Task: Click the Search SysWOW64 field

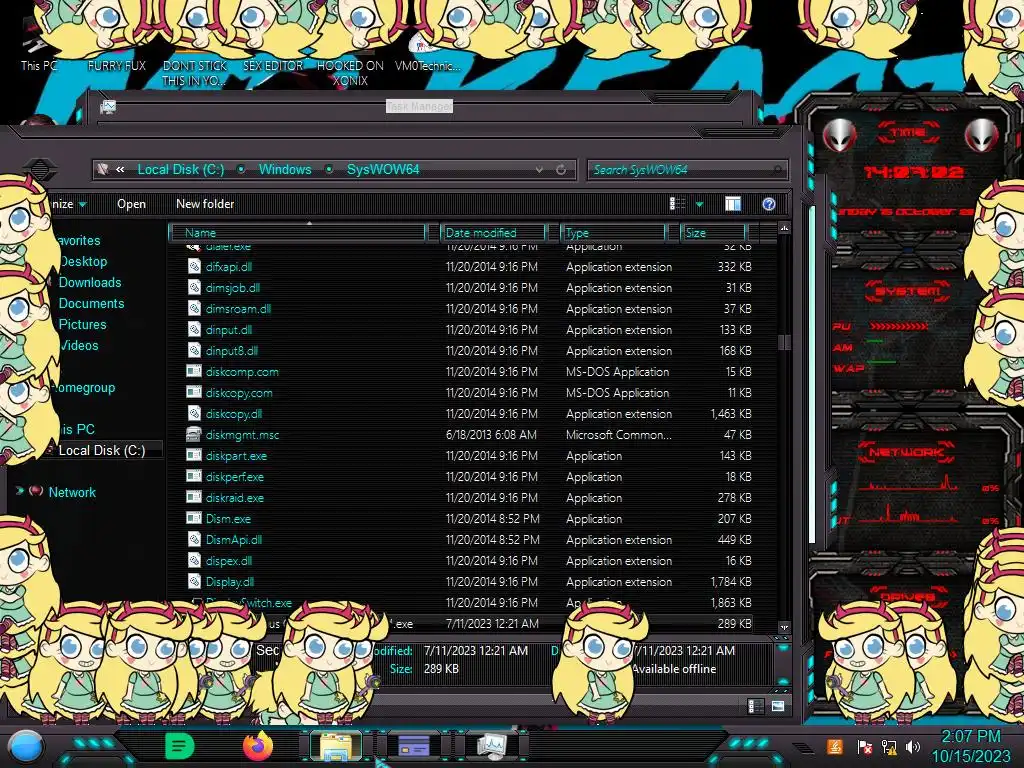Action: coord(687,170)
